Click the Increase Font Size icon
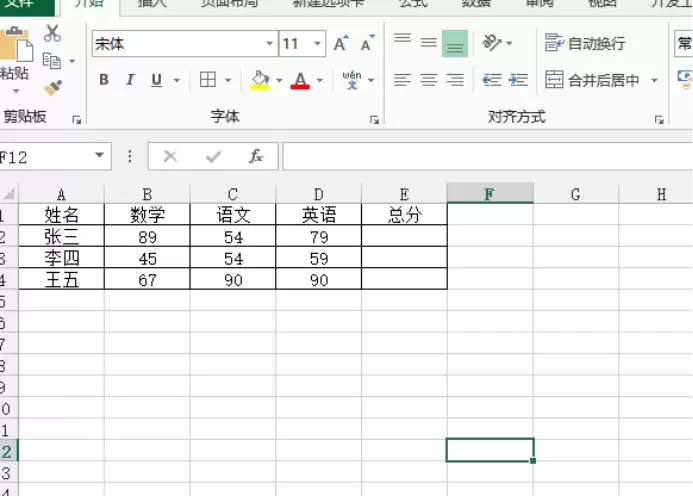The image size is (693, 496). coord(341,44)
